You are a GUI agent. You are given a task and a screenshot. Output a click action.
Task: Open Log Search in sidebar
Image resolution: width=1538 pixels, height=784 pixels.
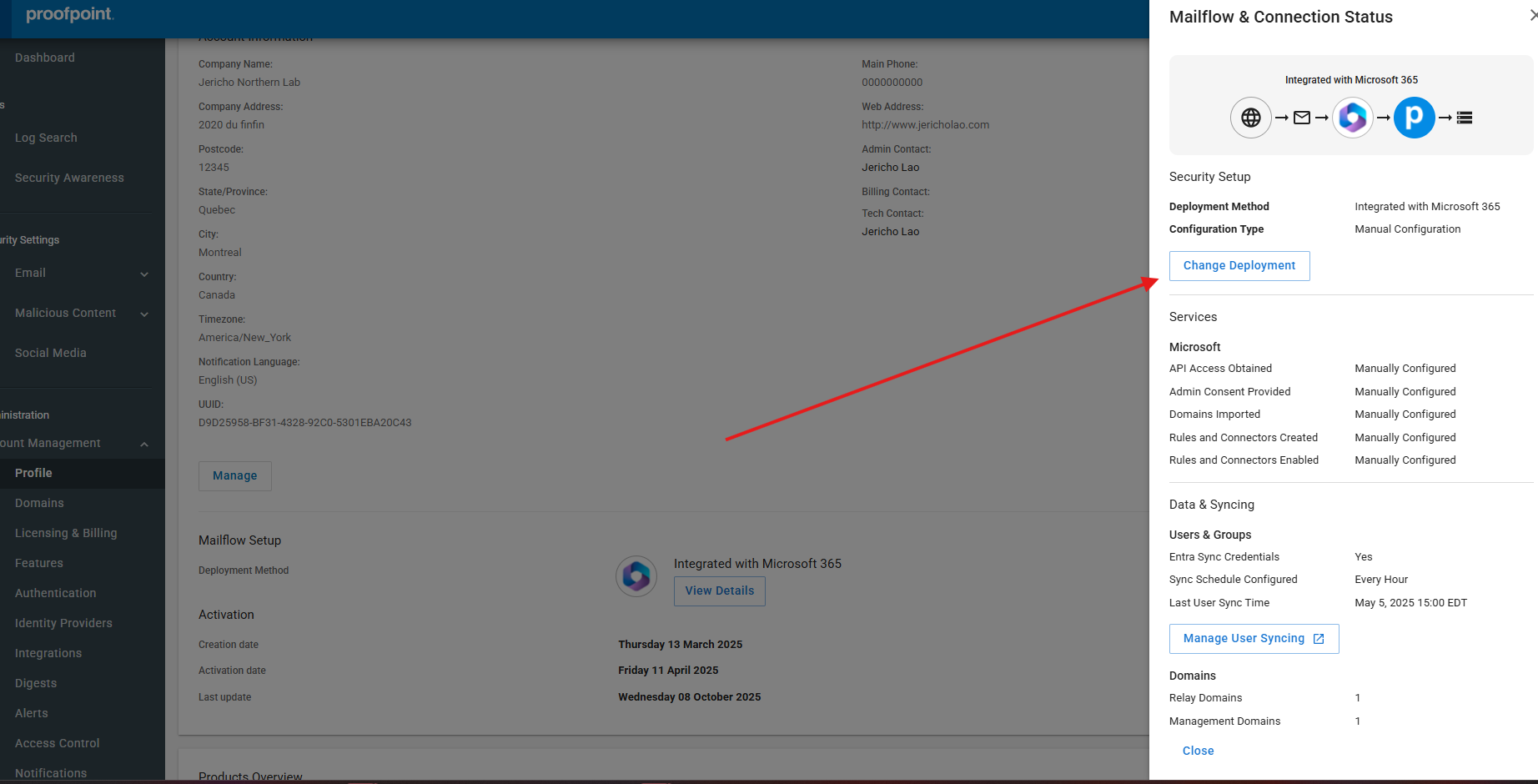pos(46,138)
